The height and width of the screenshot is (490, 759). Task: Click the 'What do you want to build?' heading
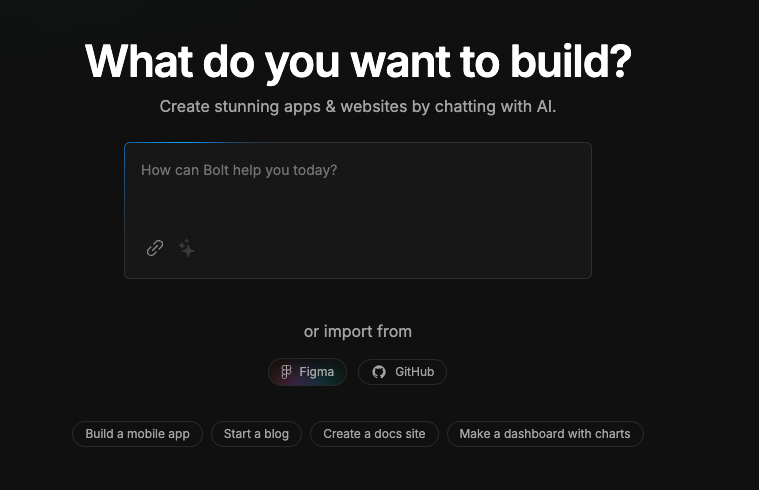[x=358, y=62]
